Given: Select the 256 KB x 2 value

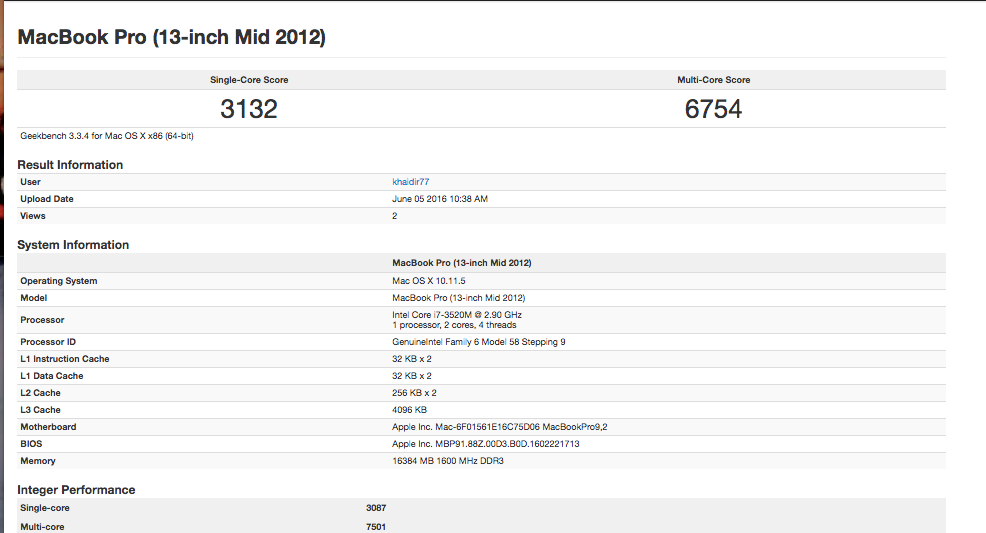Looking at the screenshot, I should pos(414,393).
